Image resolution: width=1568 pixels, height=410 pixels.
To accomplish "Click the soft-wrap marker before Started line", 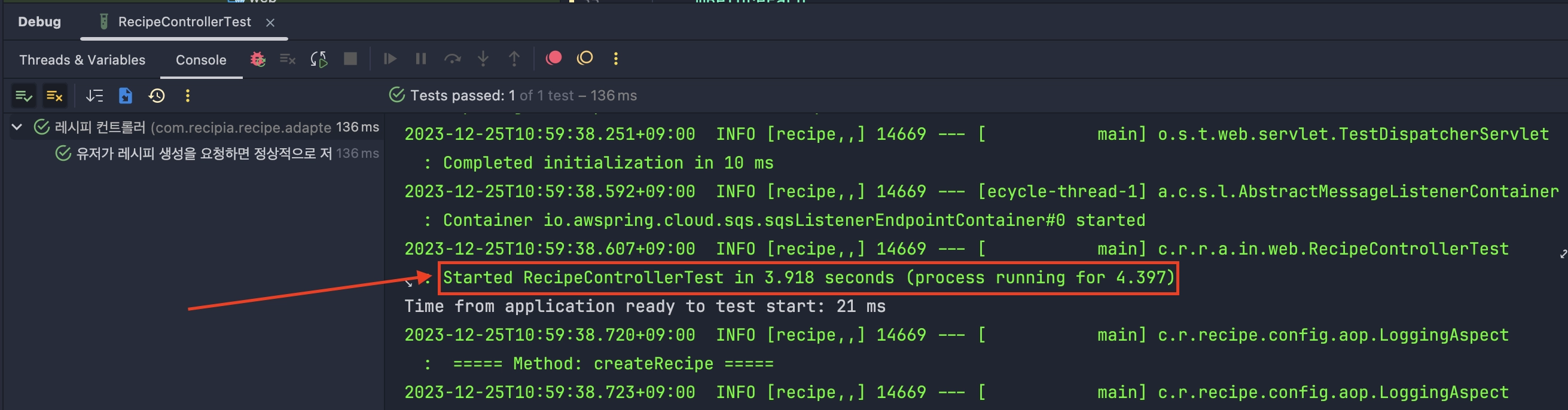I will point(409,282).
